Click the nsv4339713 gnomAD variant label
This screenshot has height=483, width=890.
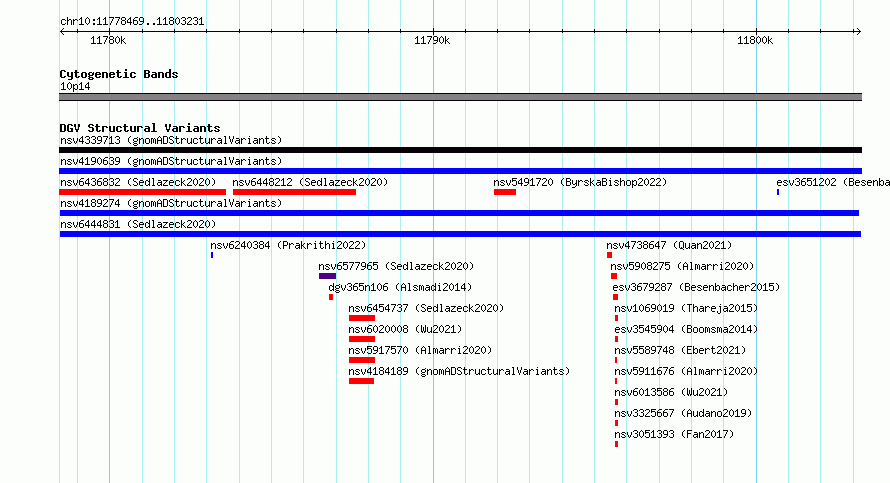(171, 140)
